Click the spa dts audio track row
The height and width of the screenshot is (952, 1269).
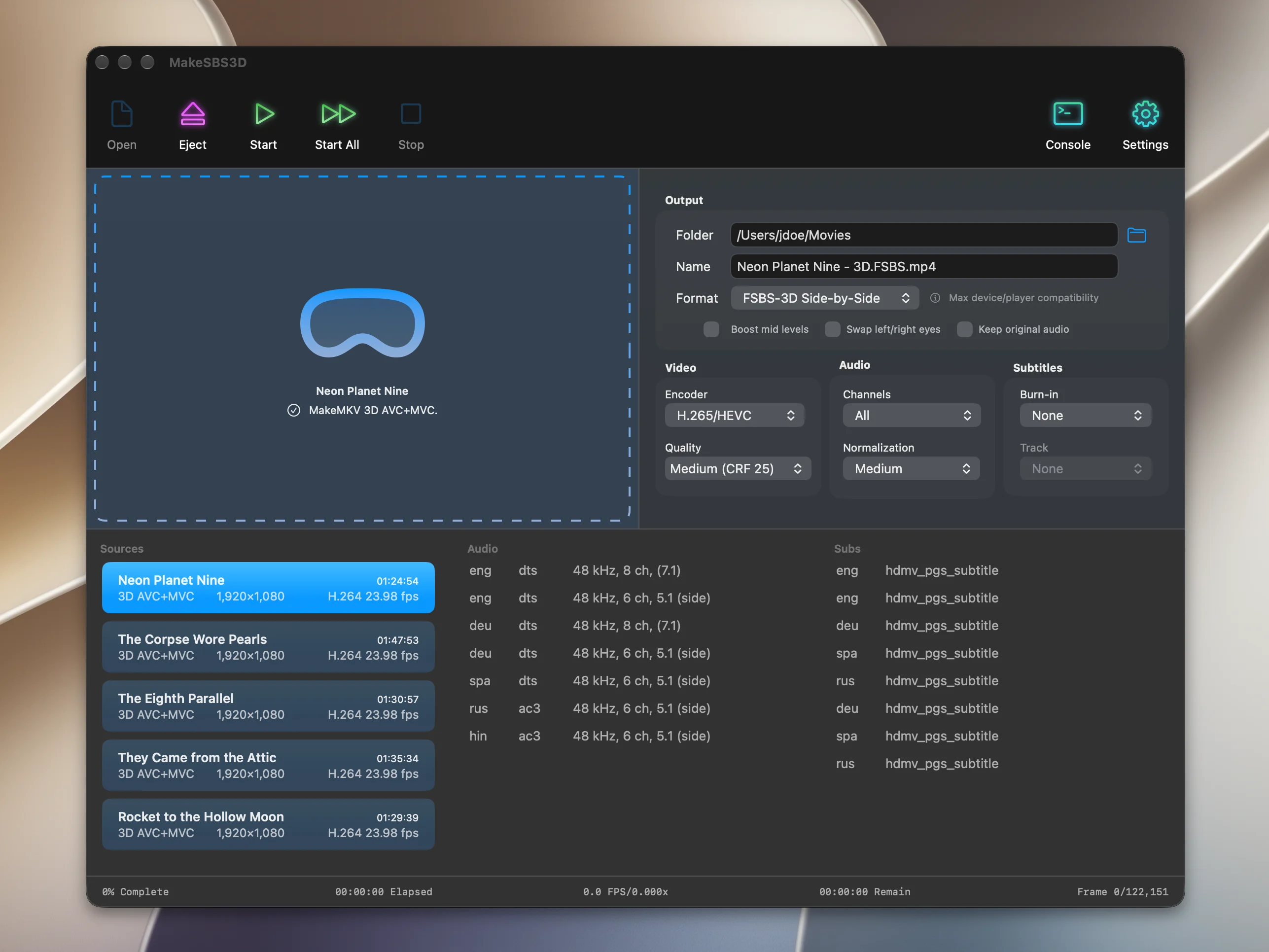[x=590, y=681]
